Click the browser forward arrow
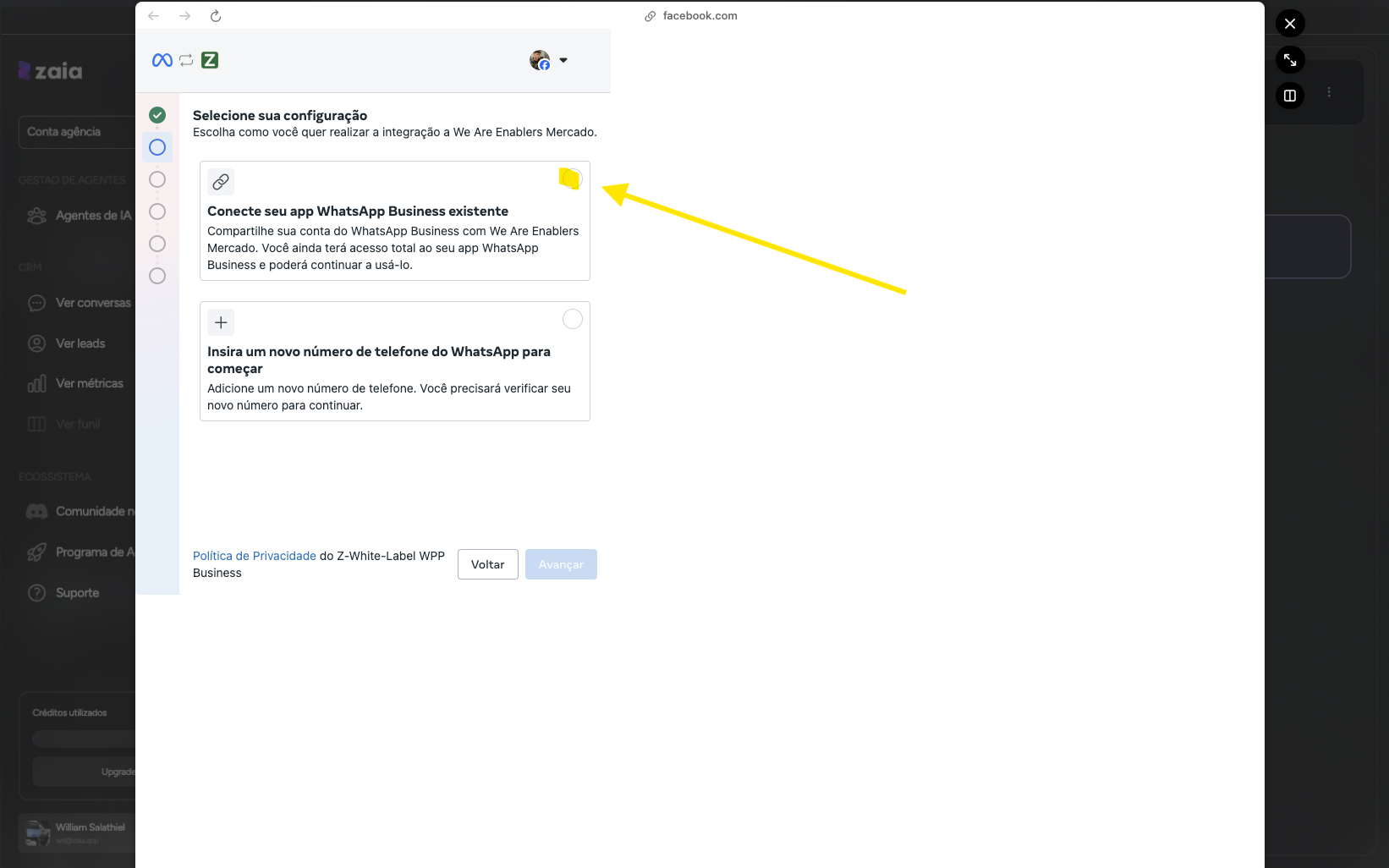Screen dimensions: 1389x868 (184, 16)
